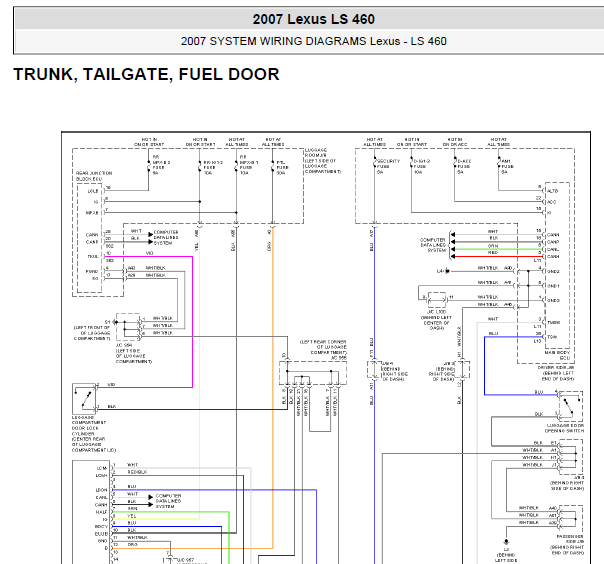Click the 'HOT IN ON OR ACC' header
This screenshot has height=564, width=604.
point(455,142)
